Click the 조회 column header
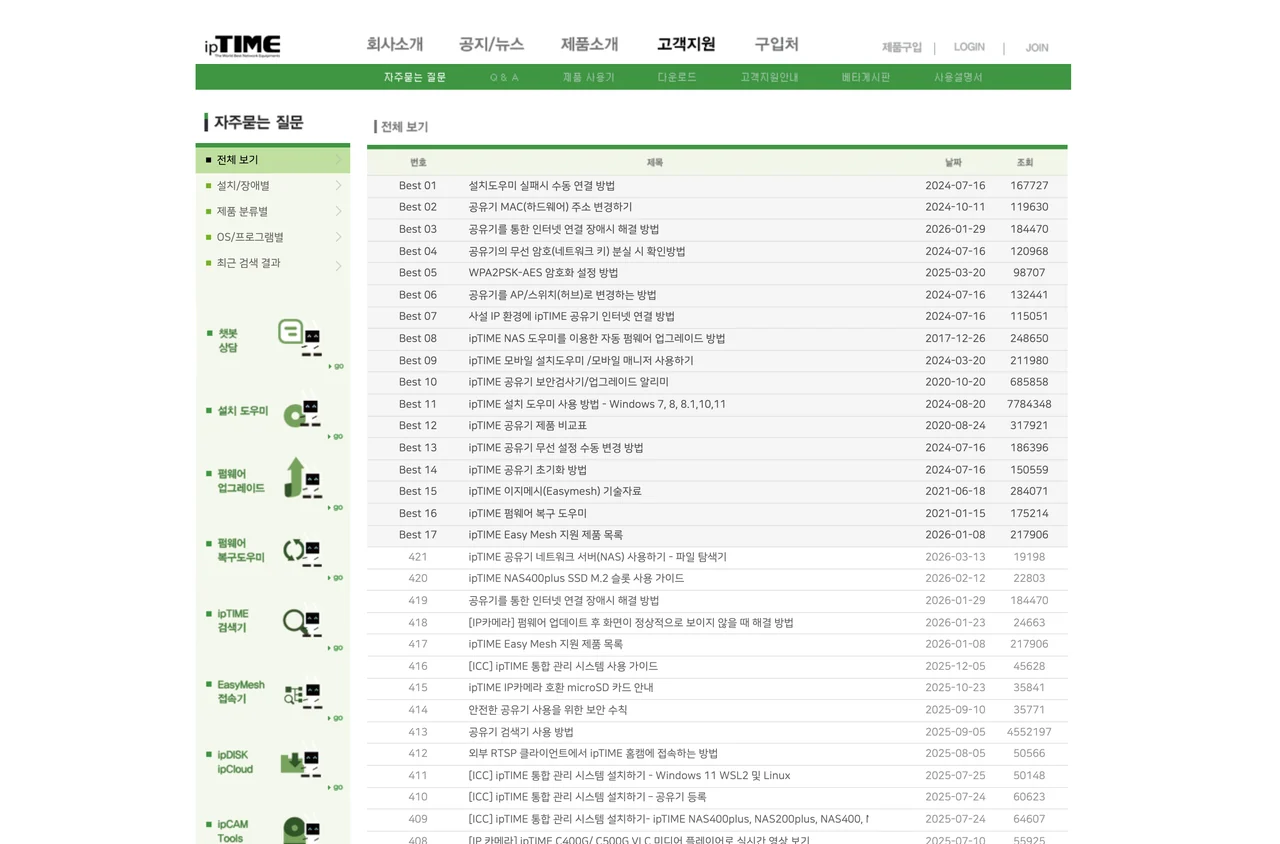The image size is (1280, 844). 1025,162
